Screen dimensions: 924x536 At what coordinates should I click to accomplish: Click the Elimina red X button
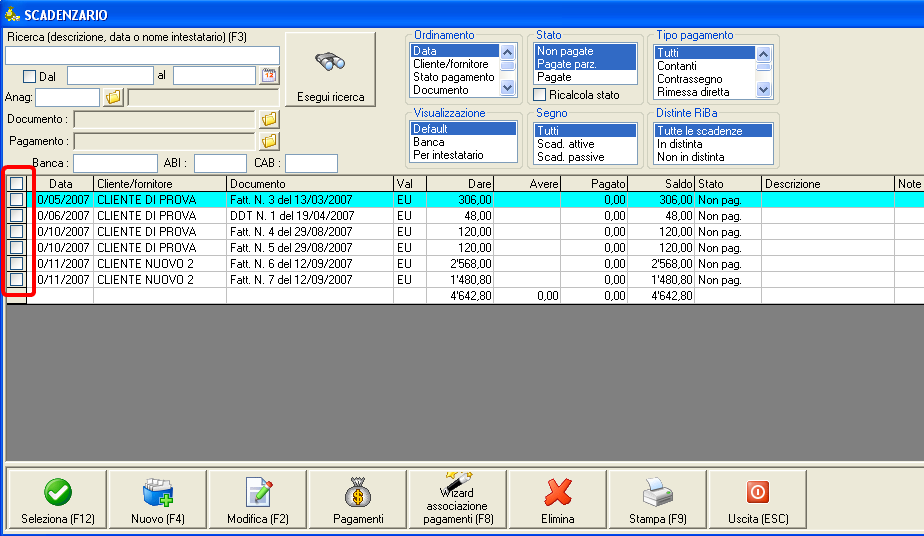[x=557, y=501]
